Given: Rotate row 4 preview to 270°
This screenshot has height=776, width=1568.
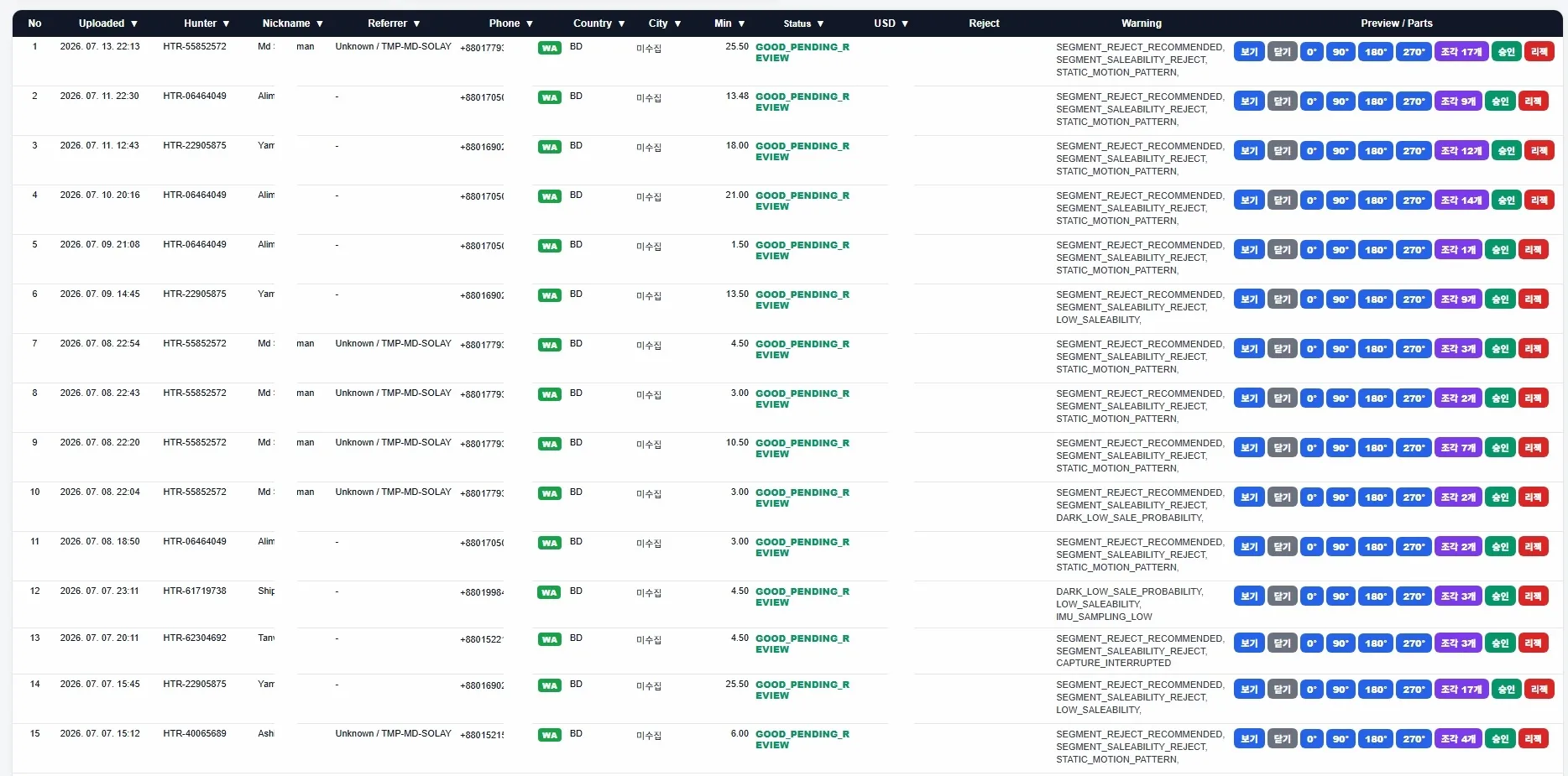Looking at the screenshot, I should pos(1414,201).
